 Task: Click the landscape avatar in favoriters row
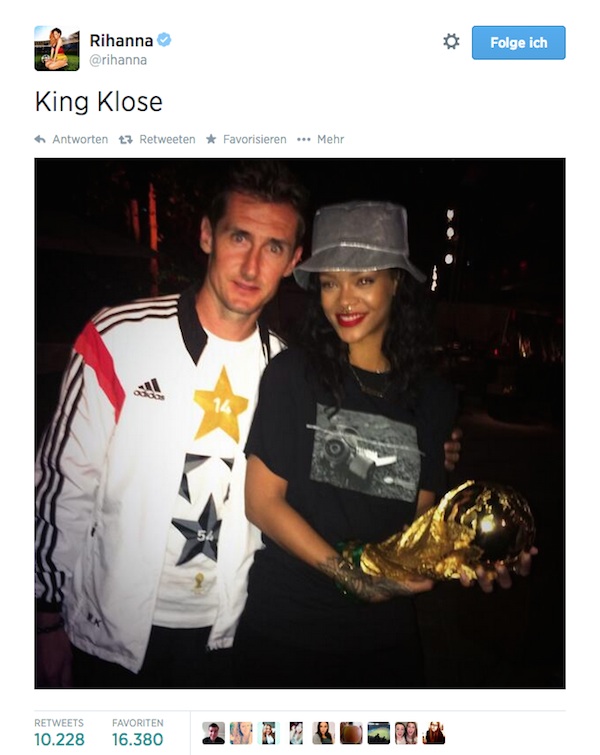coord(378,733)
